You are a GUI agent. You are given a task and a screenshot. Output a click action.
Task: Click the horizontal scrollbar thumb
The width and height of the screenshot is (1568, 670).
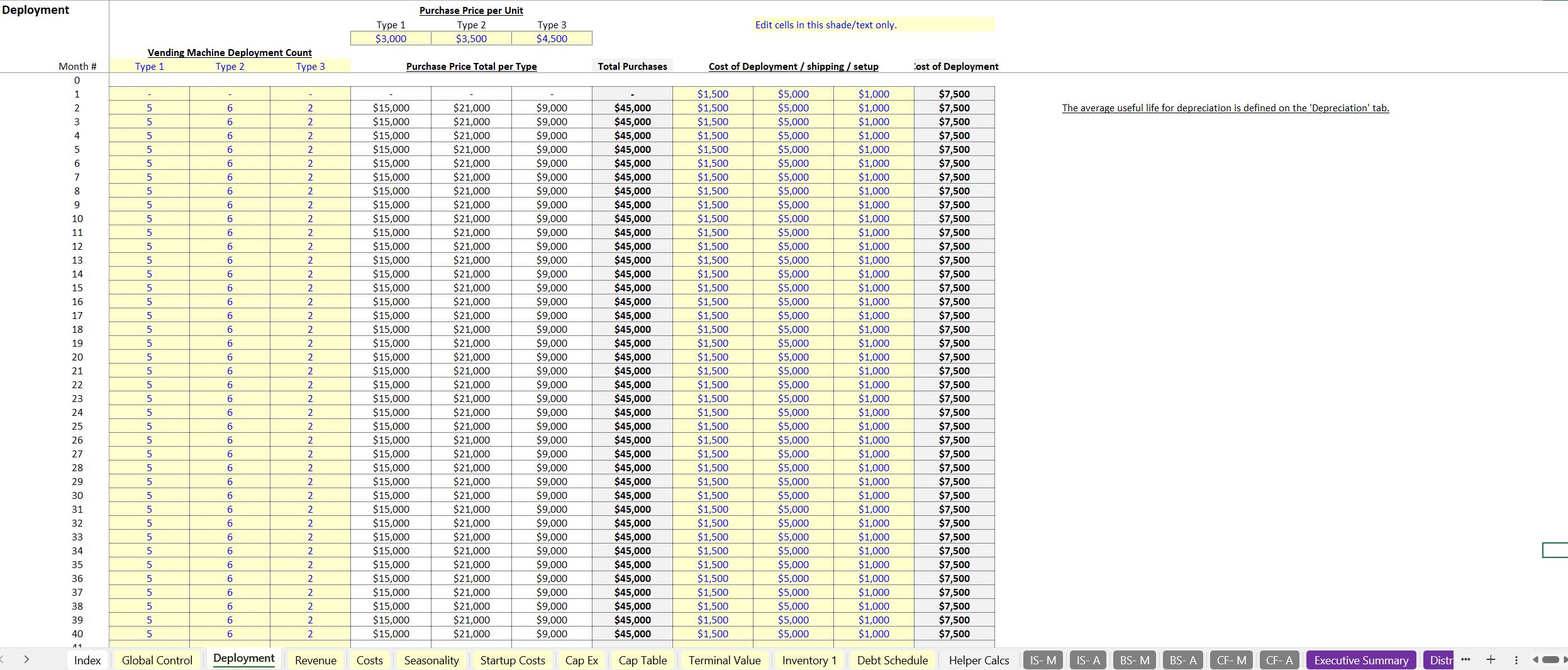tap(1551, 659)
